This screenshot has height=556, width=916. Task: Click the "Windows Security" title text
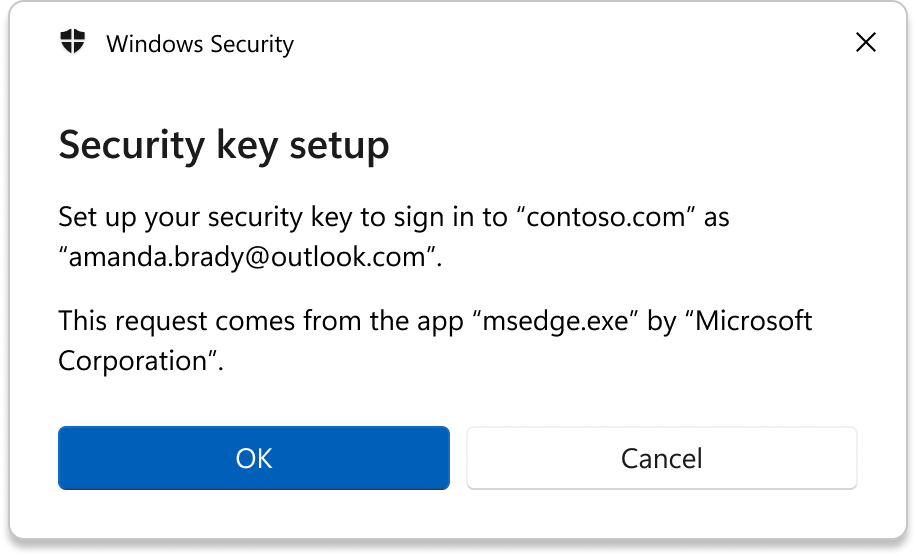(200, 44)
